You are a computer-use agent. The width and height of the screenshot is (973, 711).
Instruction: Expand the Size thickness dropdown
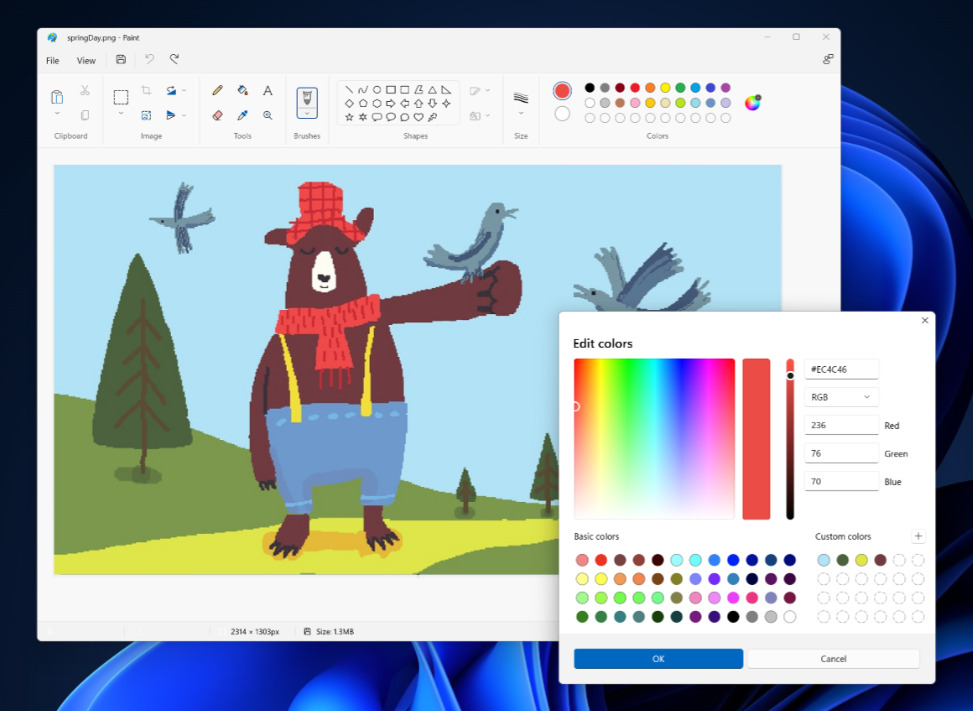tap(521, 113)
